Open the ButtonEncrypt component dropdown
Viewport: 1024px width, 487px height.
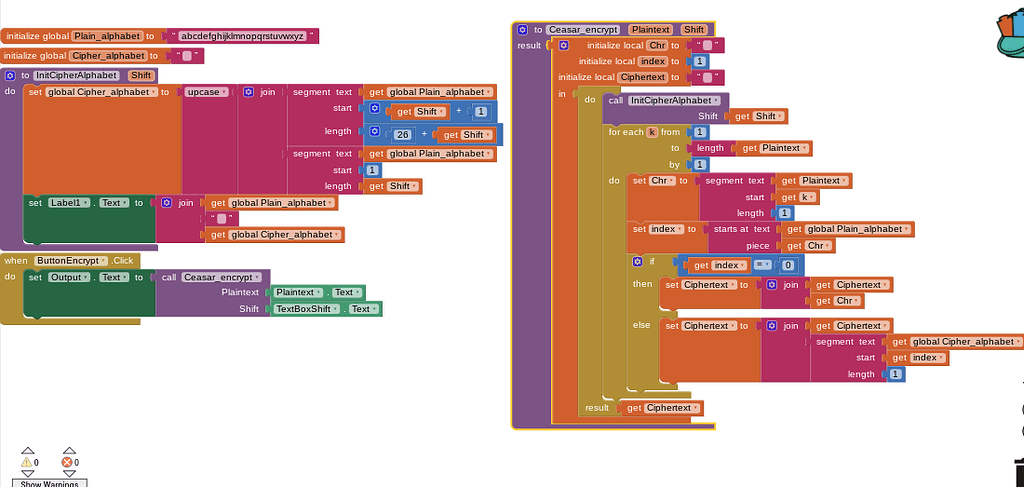[x=103, y=260]
